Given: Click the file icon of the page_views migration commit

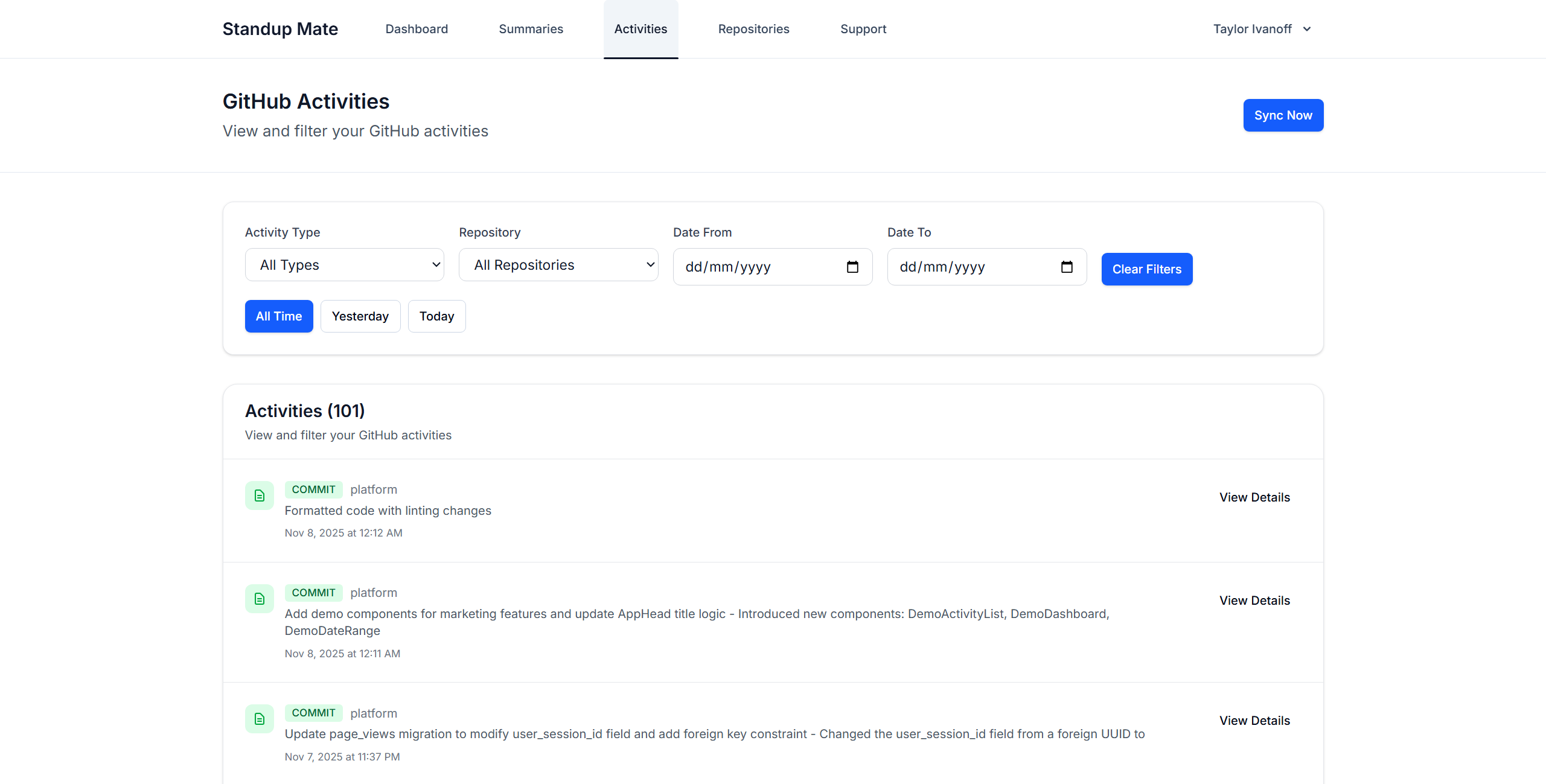Looking at the screenshot, I should coord(259,719).
